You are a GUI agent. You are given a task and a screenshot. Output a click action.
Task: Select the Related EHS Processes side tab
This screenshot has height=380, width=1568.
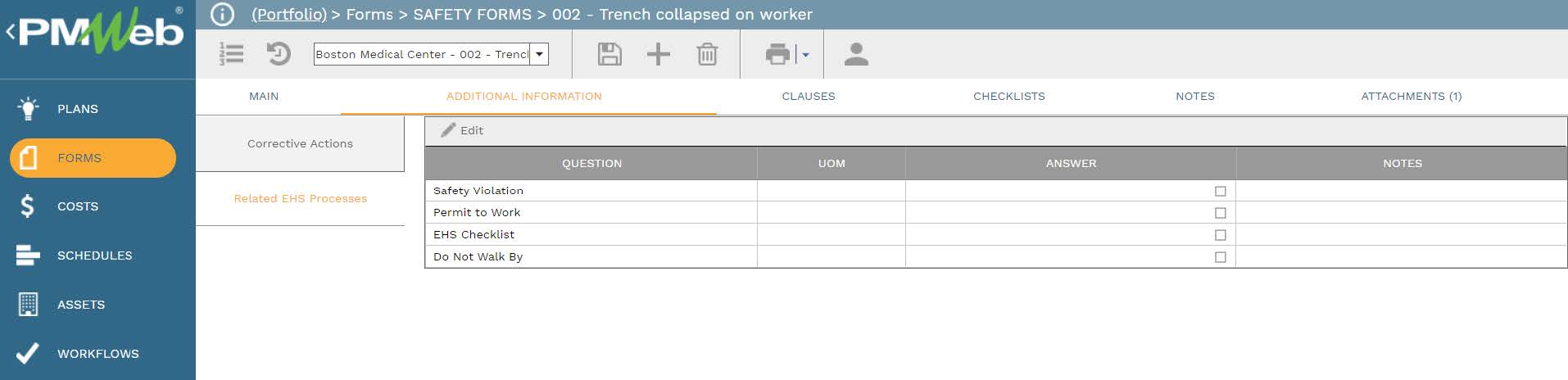click(300, 198)
